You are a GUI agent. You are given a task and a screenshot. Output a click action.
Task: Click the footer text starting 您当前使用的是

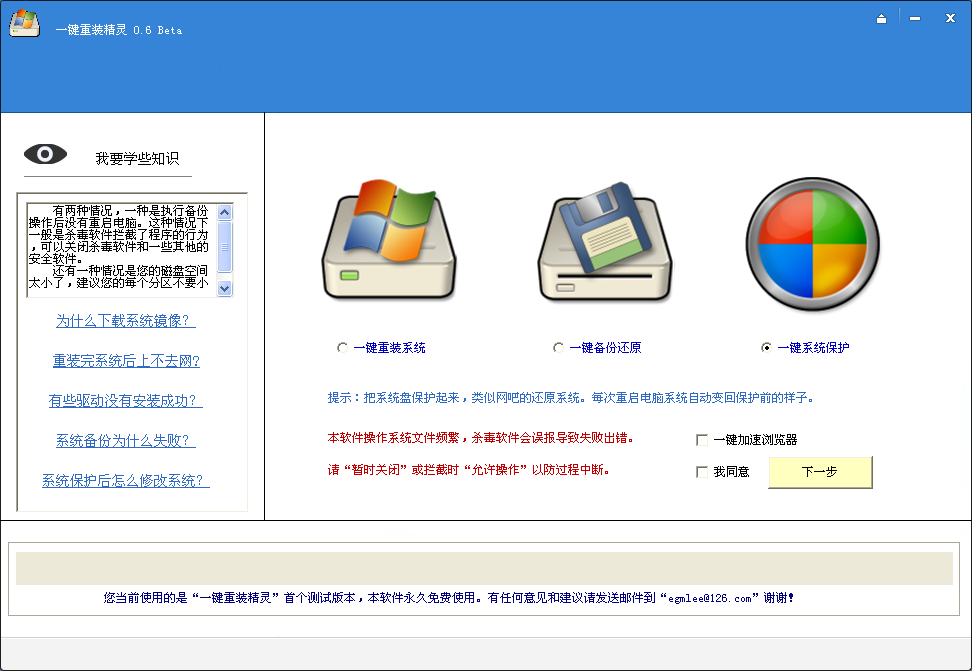coord(448,598)
